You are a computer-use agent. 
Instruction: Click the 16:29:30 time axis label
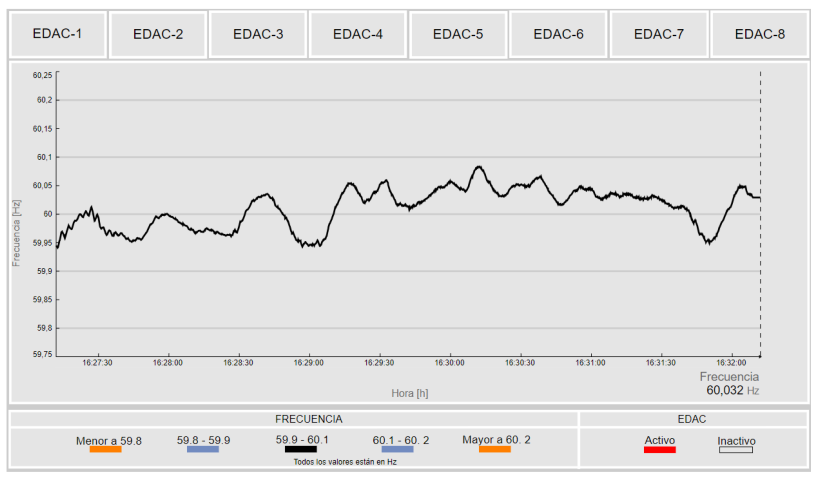pos(379,363)
